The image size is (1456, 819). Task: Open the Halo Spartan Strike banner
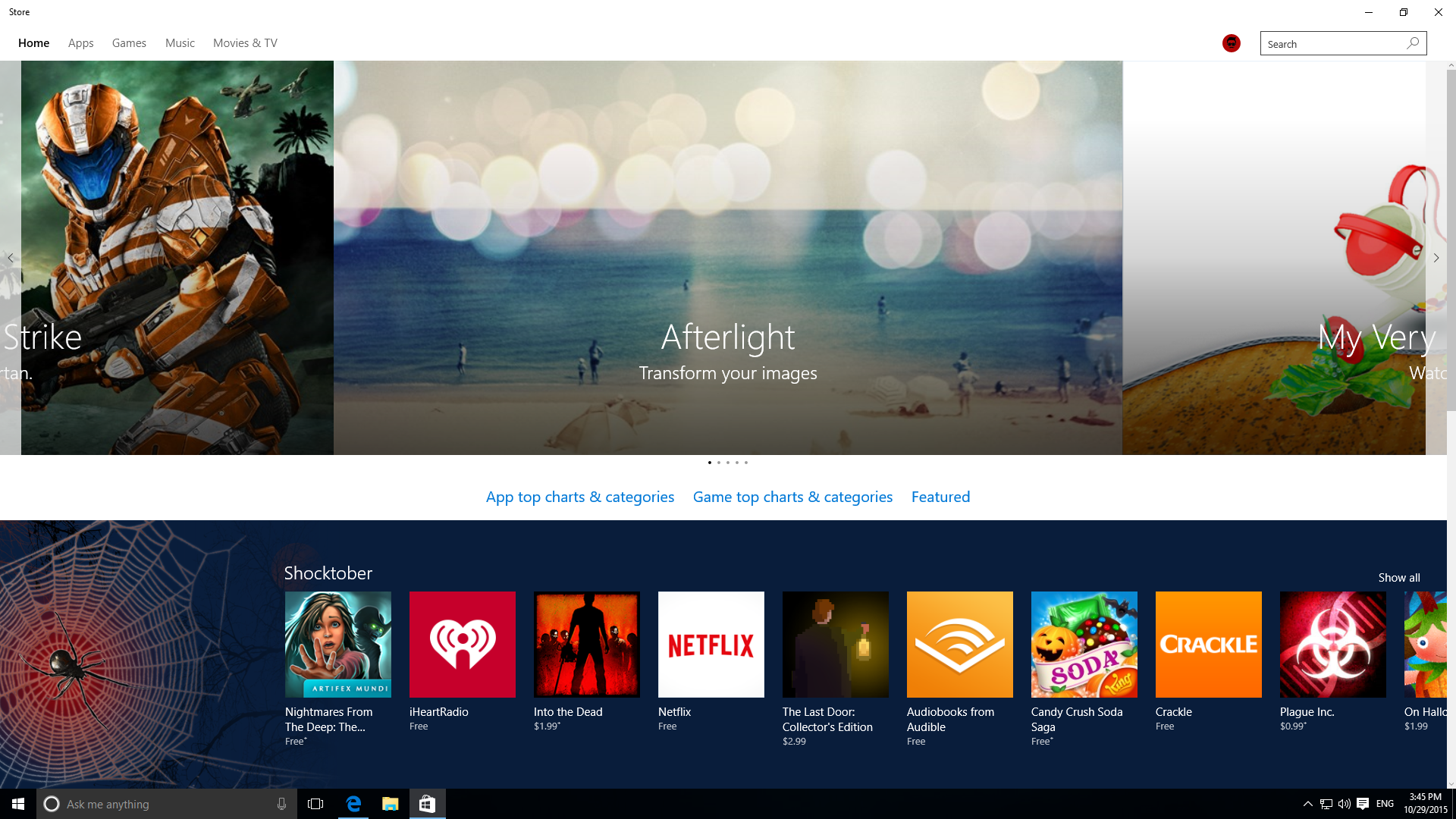click(x=177, y=258)
